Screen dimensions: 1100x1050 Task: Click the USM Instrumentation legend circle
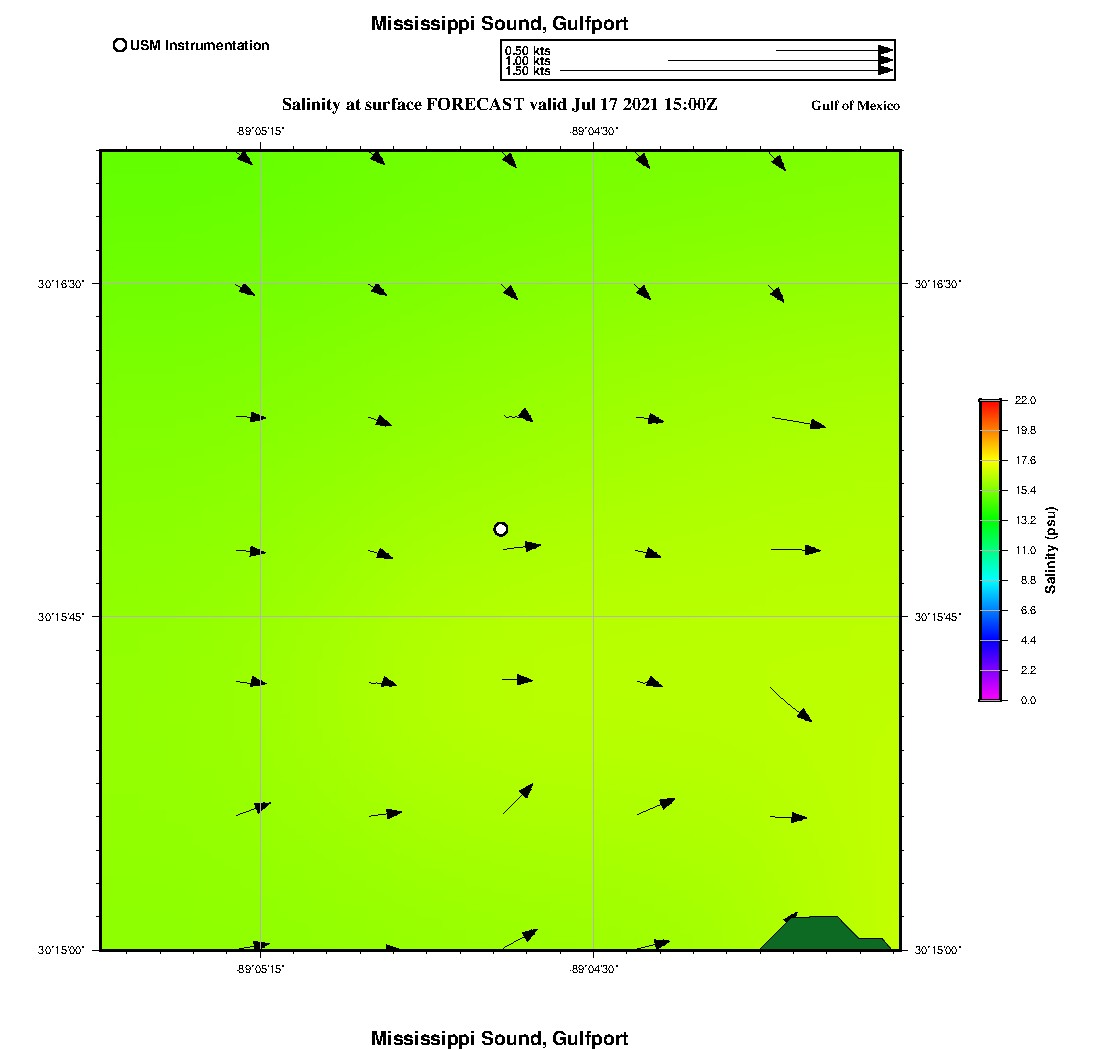[120, 45]
